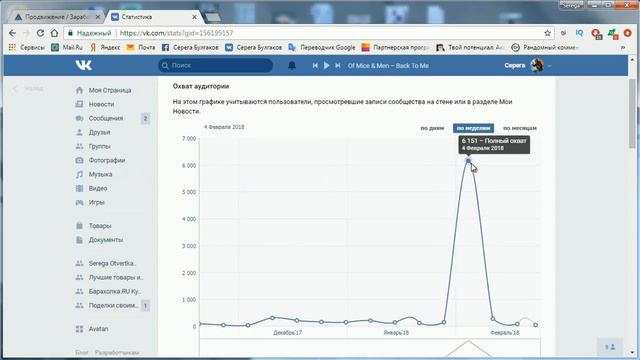Open Друзья in the sidebar
The width and height of the screenshot is (640, 360).
[99, 132]
